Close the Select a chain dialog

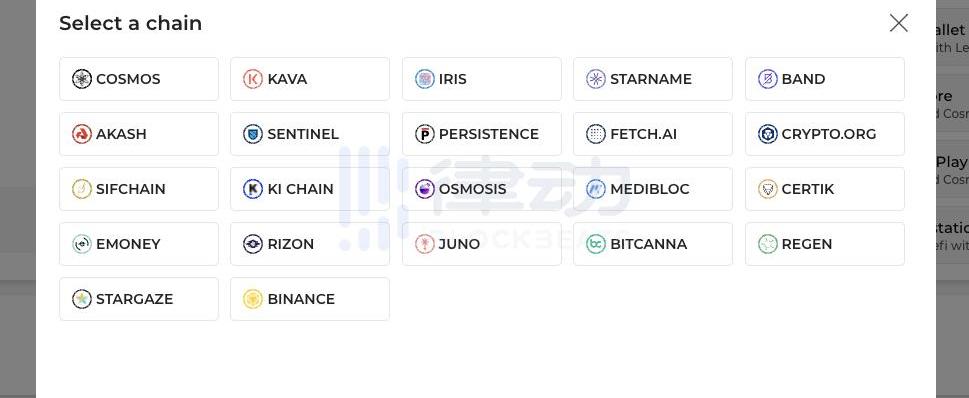pos(899,23)
